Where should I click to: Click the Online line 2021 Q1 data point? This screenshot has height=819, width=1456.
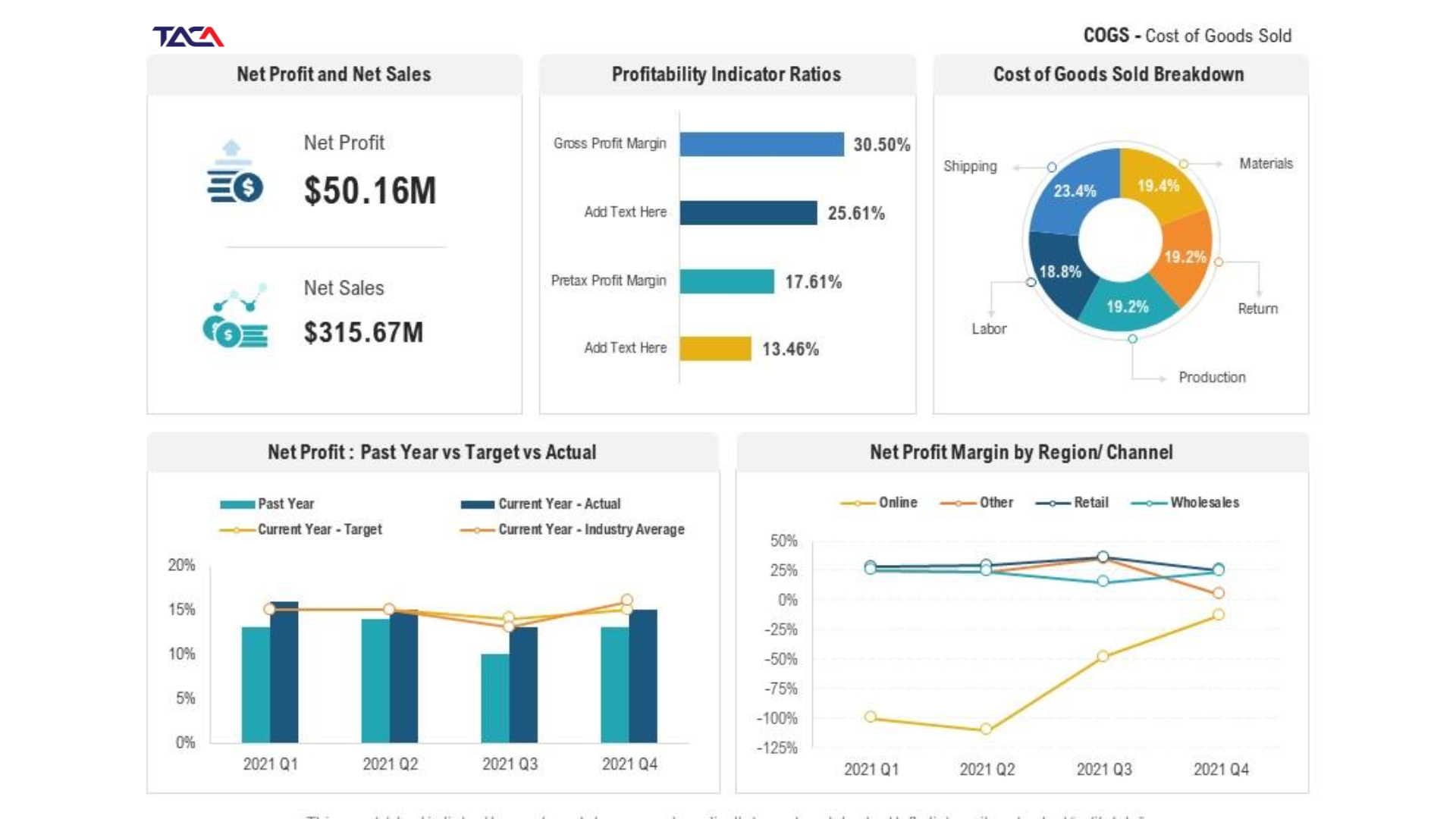[871, 717]
